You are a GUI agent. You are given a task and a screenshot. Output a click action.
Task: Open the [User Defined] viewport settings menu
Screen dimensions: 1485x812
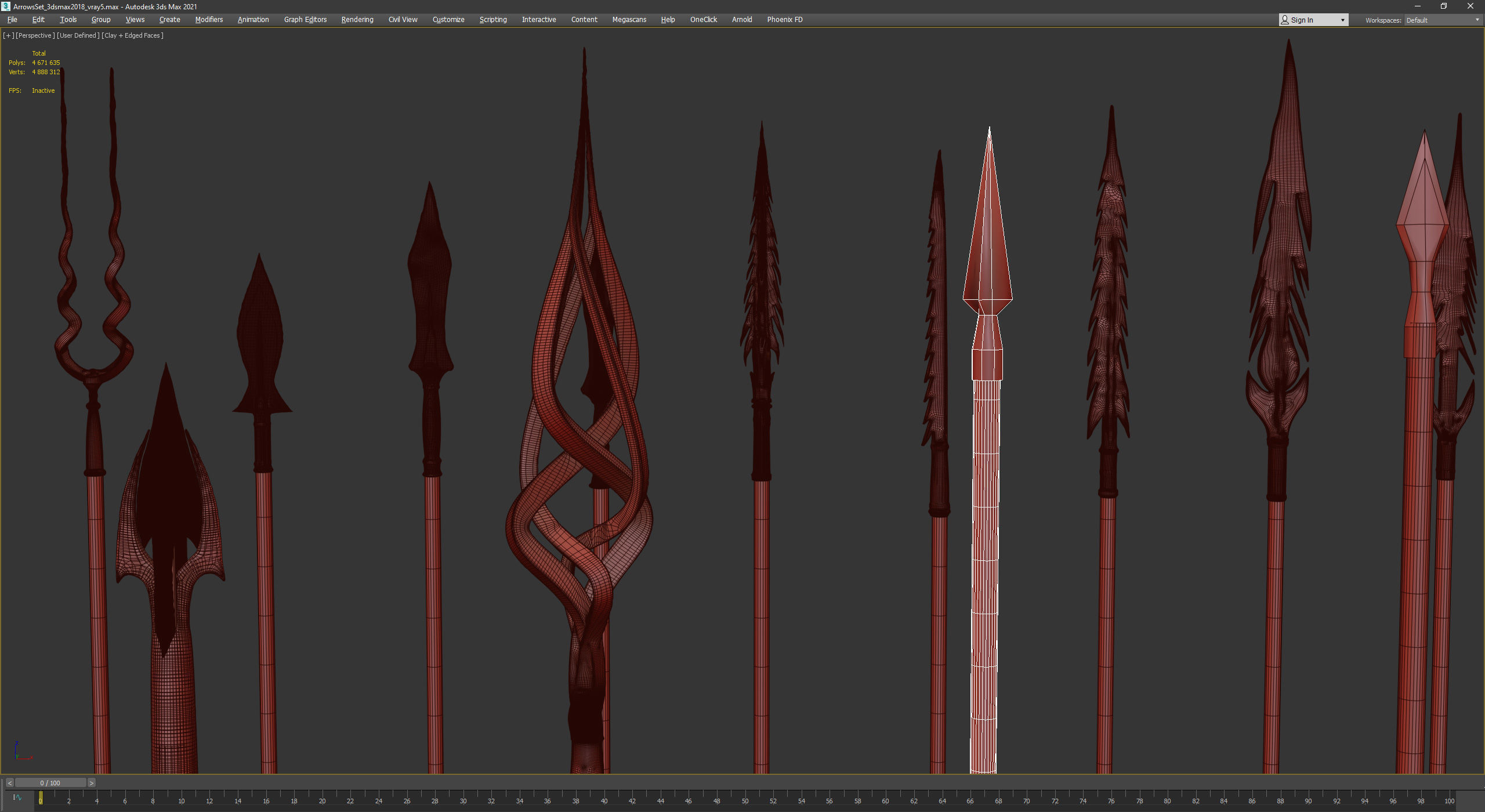[x=78, y=35]
